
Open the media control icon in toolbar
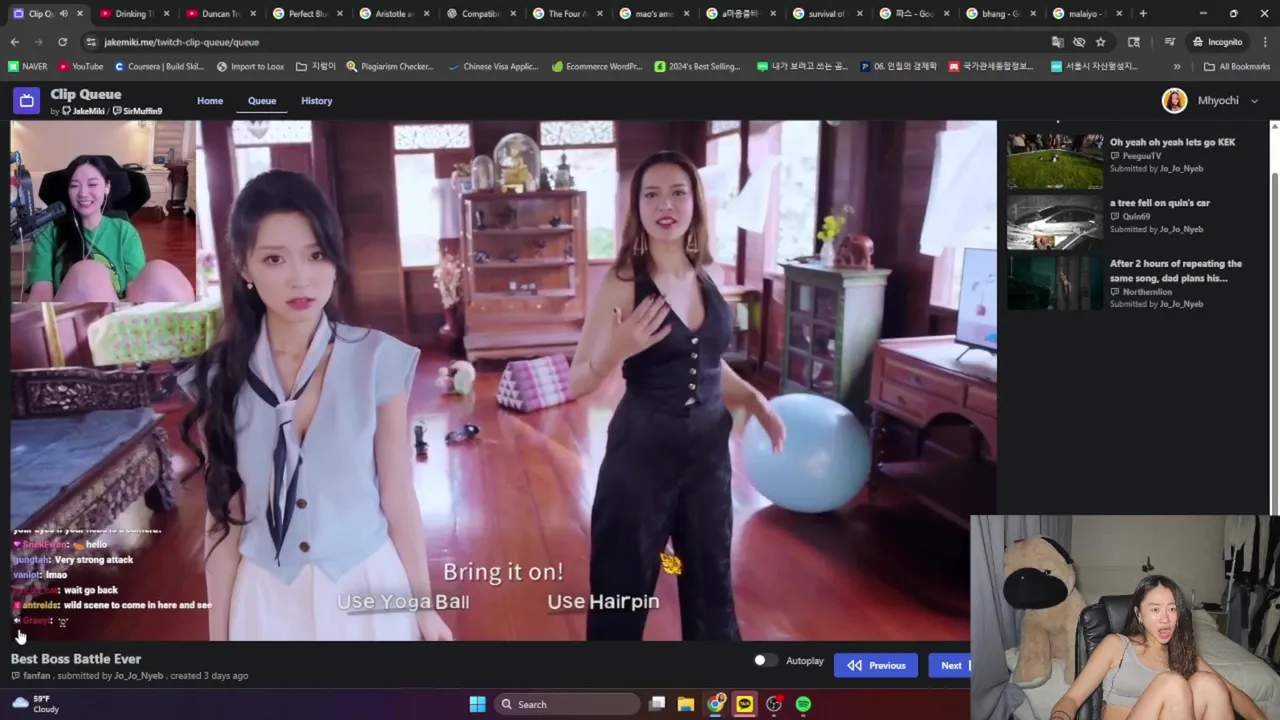click(1169, 42)
